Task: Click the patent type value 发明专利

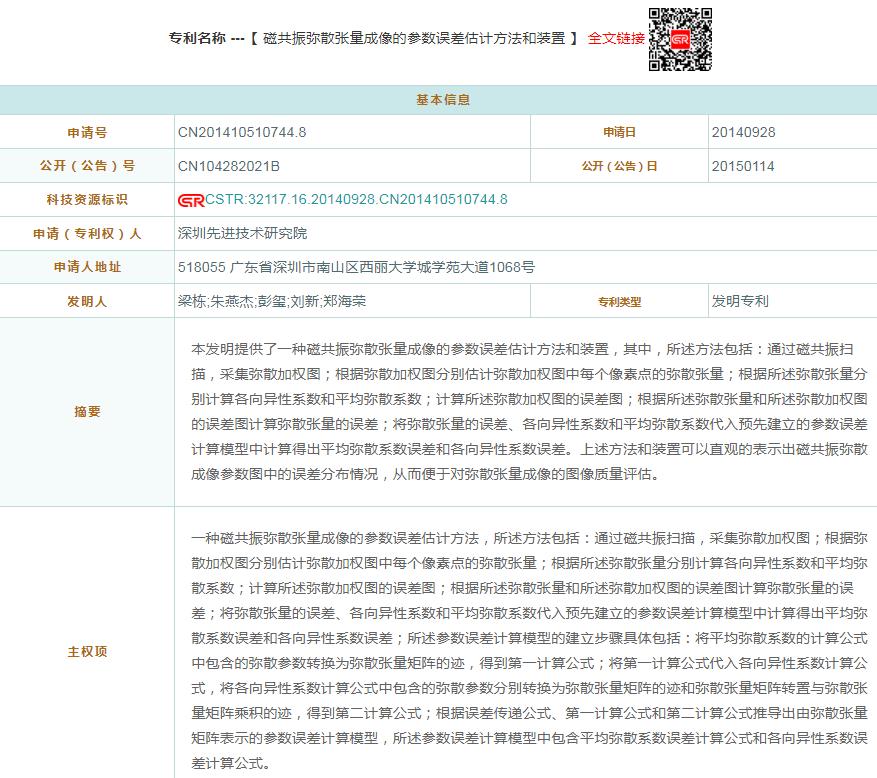Action: [x=740, y=301]
